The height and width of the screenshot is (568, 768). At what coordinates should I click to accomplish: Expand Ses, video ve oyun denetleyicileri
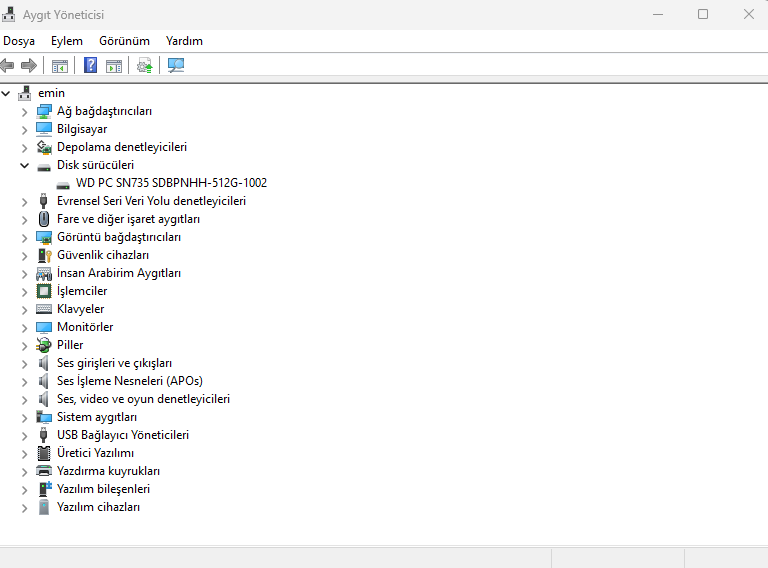point(24,400)
